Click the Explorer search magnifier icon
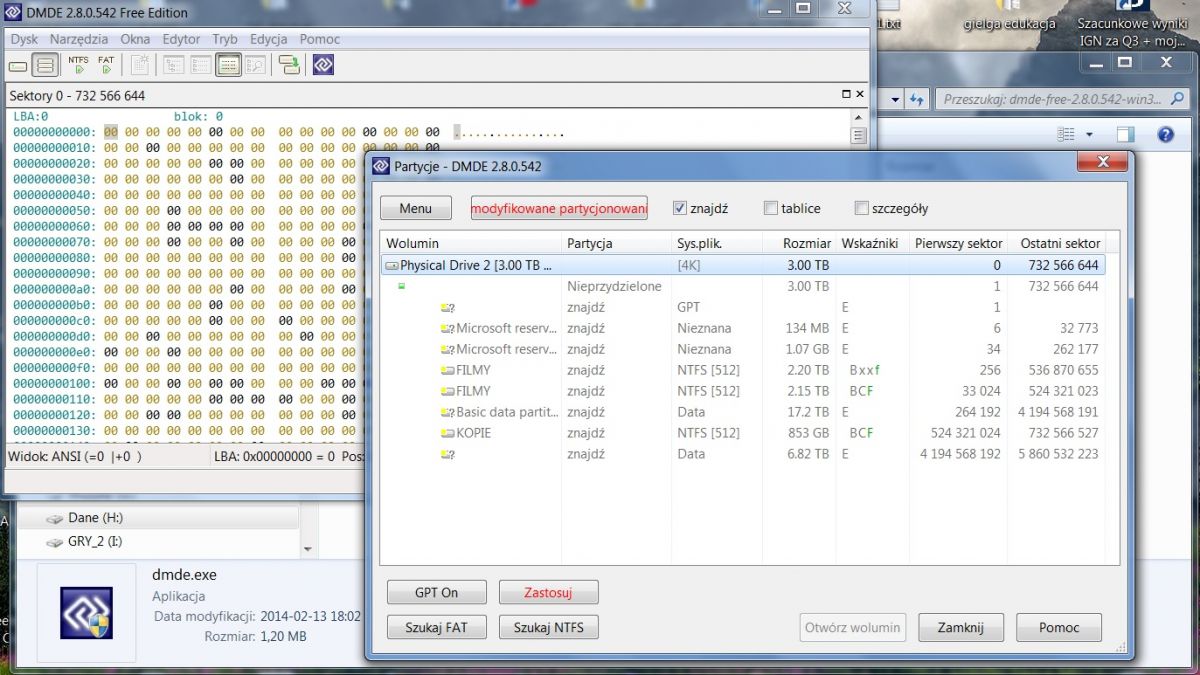The height and width of the screenshot is (675, 1200). tap(1177, 99)
